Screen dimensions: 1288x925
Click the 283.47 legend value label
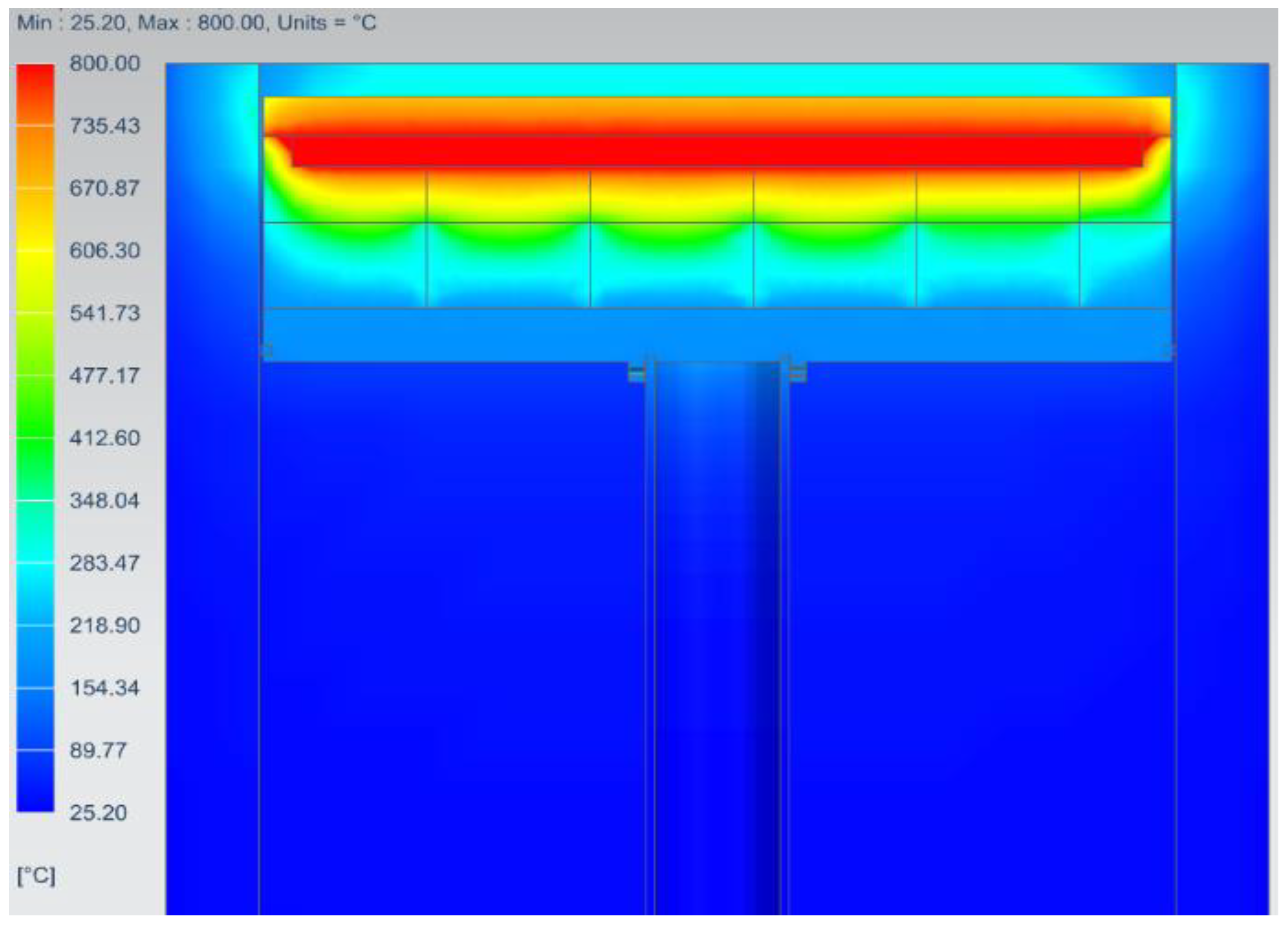[x=105, y=563]
